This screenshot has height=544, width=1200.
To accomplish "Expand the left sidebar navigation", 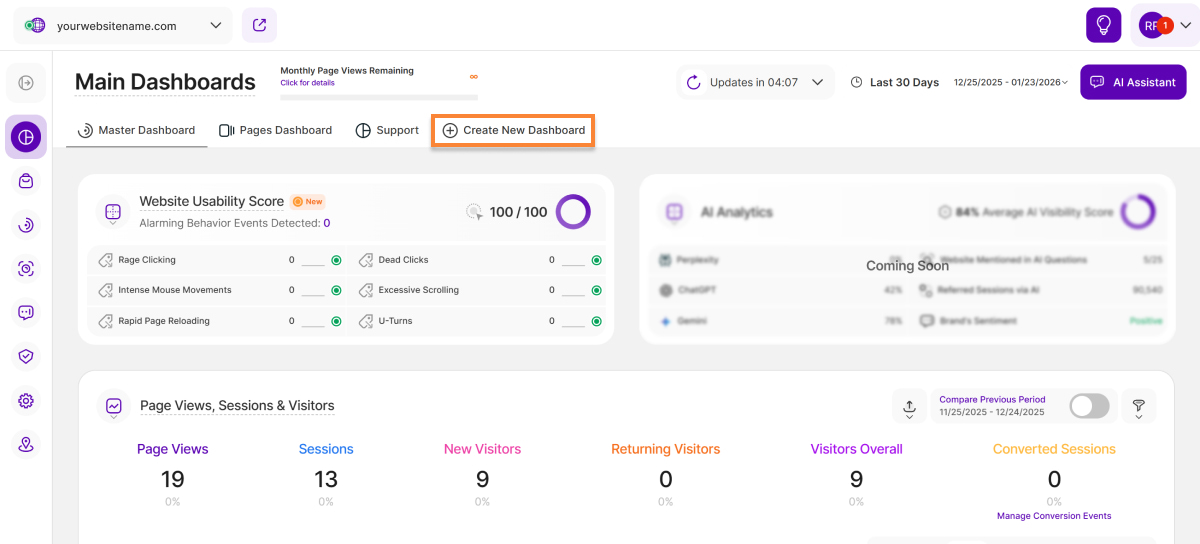I will coord(26,83).
